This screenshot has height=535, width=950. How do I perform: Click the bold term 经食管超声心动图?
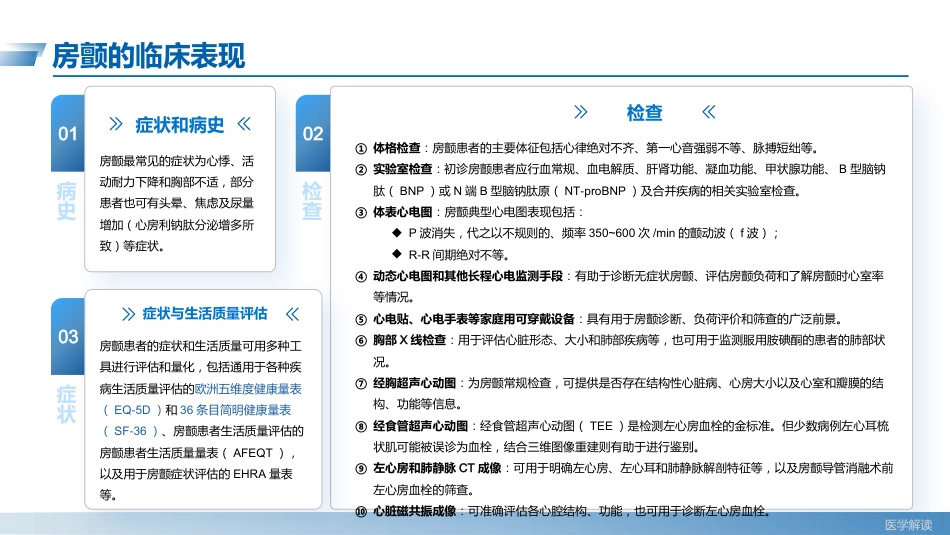point(420,426)
